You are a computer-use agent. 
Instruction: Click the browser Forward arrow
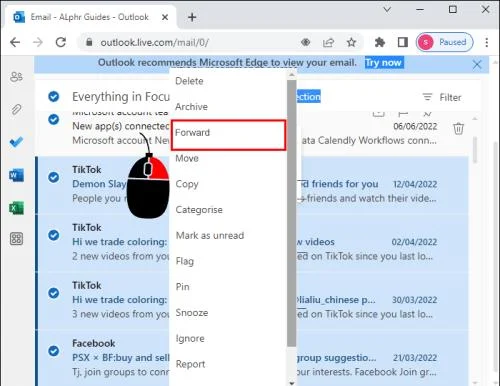(x=38, y=42)
